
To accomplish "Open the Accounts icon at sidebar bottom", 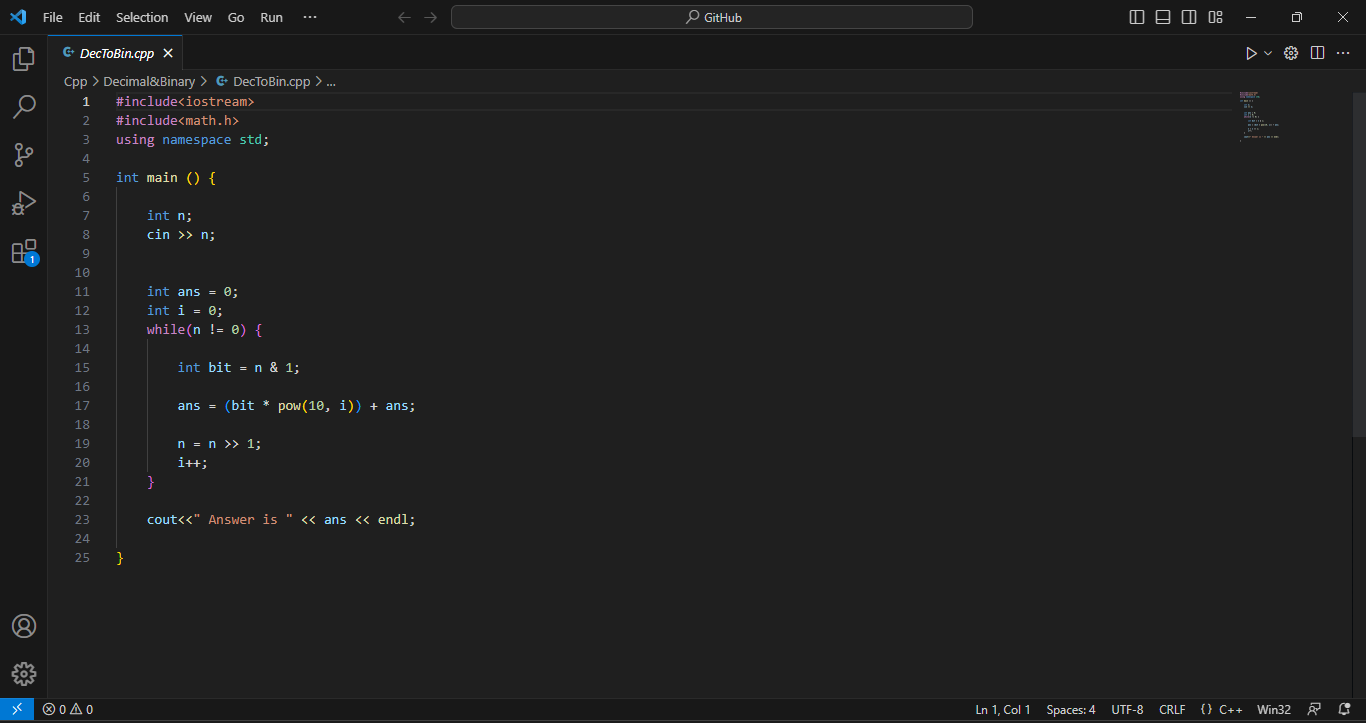I will pyautogui.click(x=24, y=625).
